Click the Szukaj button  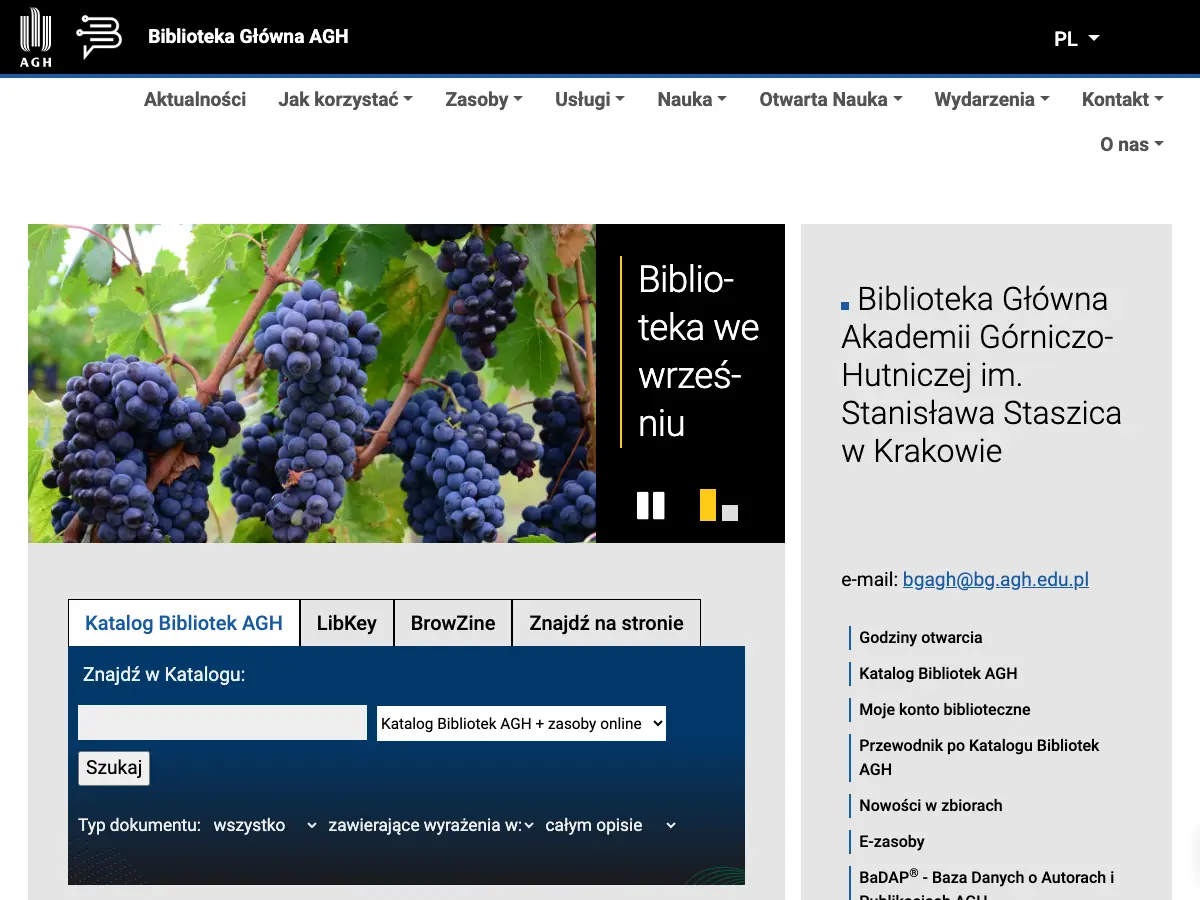tap(114, 768)
